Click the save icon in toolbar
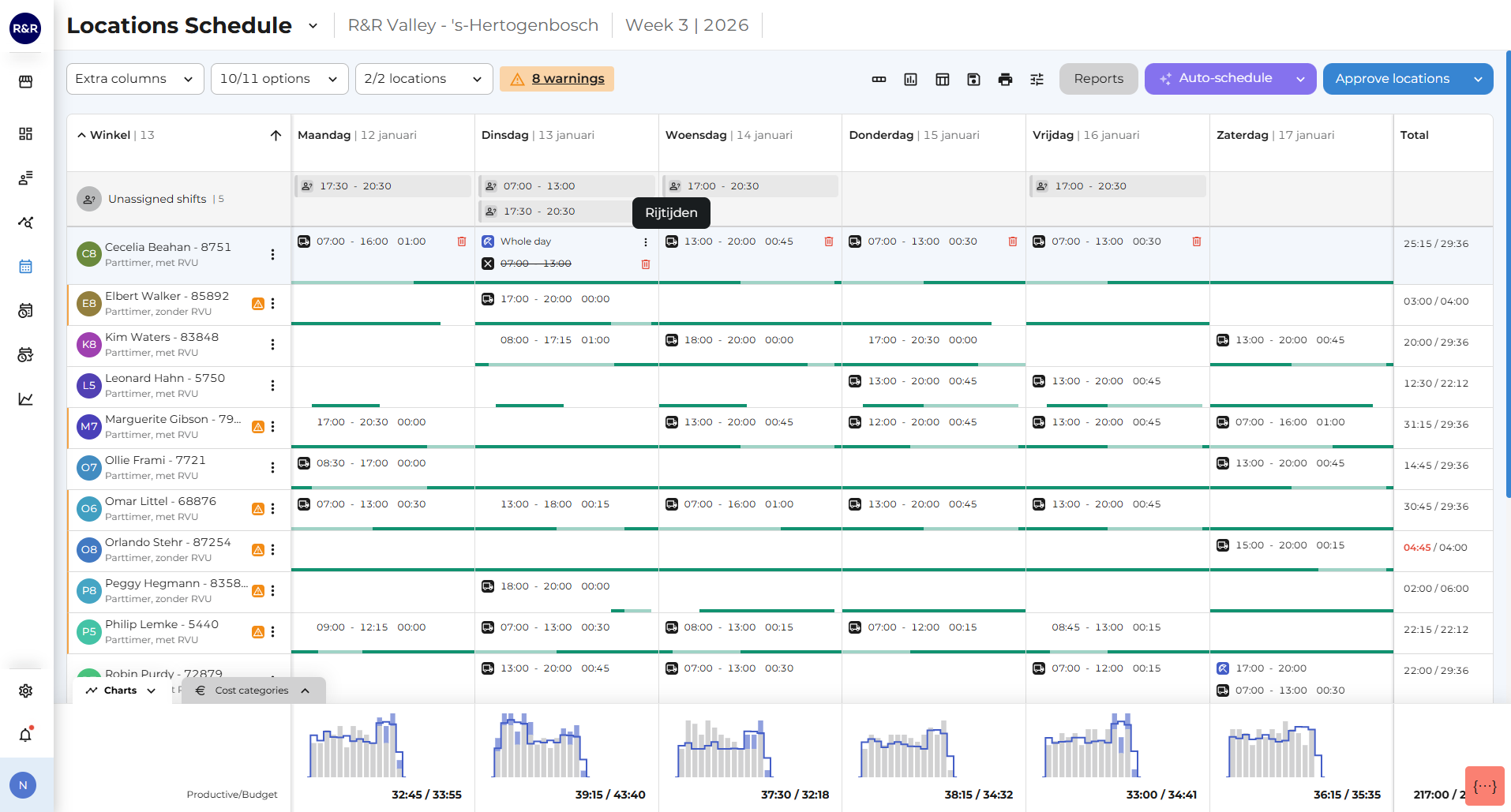Viewport: 1511px width, 812px height. (x=973, y=79)
